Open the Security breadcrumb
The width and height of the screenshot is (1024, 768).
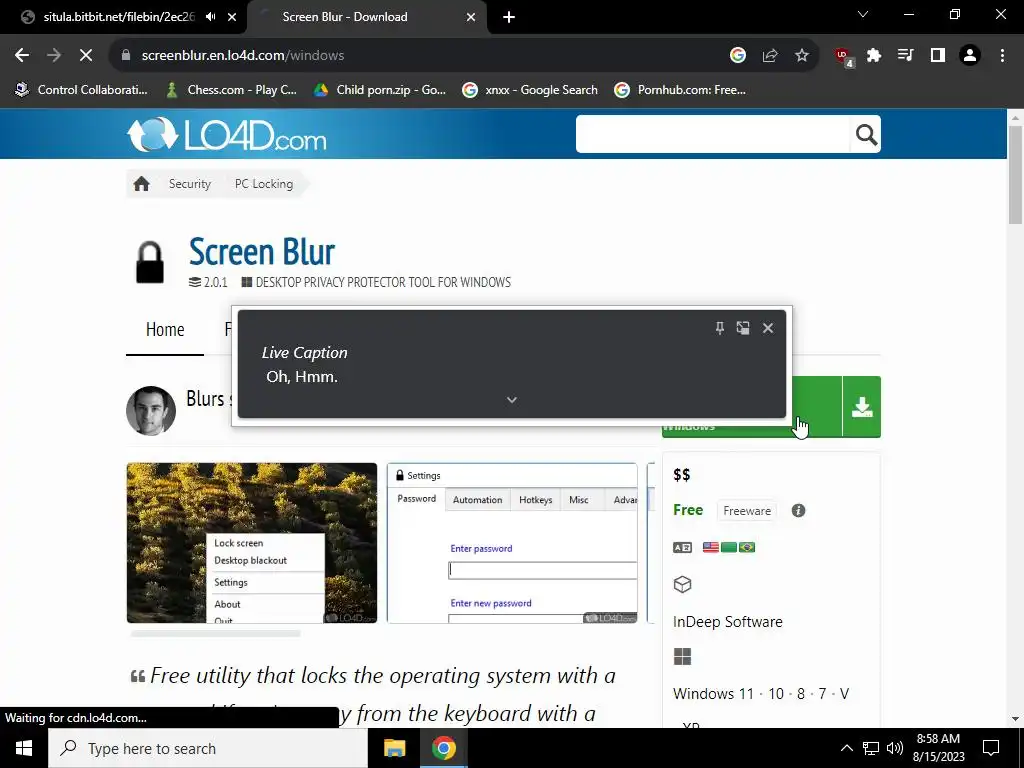[189, 184]
